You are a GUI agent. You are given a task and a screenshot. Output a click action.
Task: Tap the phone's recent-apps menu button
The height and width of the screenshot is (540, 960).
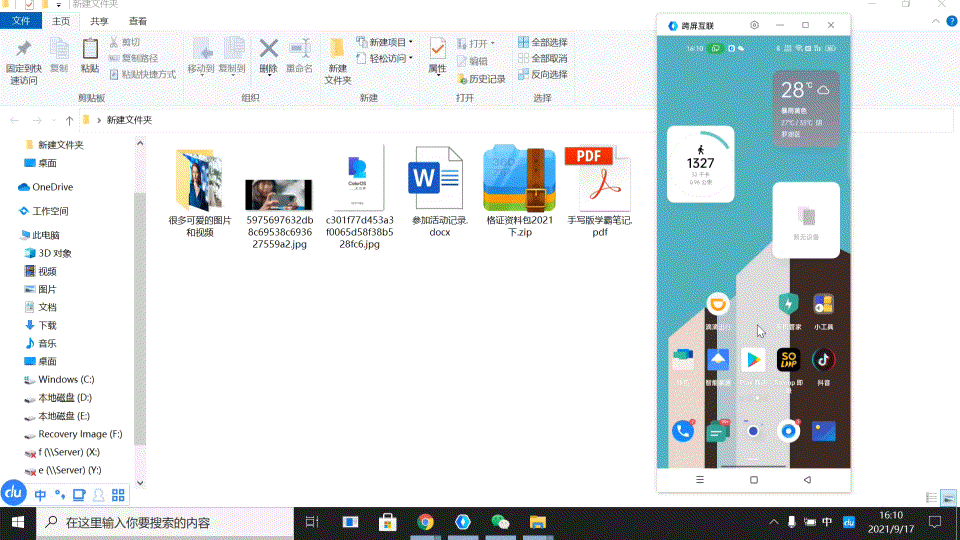[x=700, y=480]
